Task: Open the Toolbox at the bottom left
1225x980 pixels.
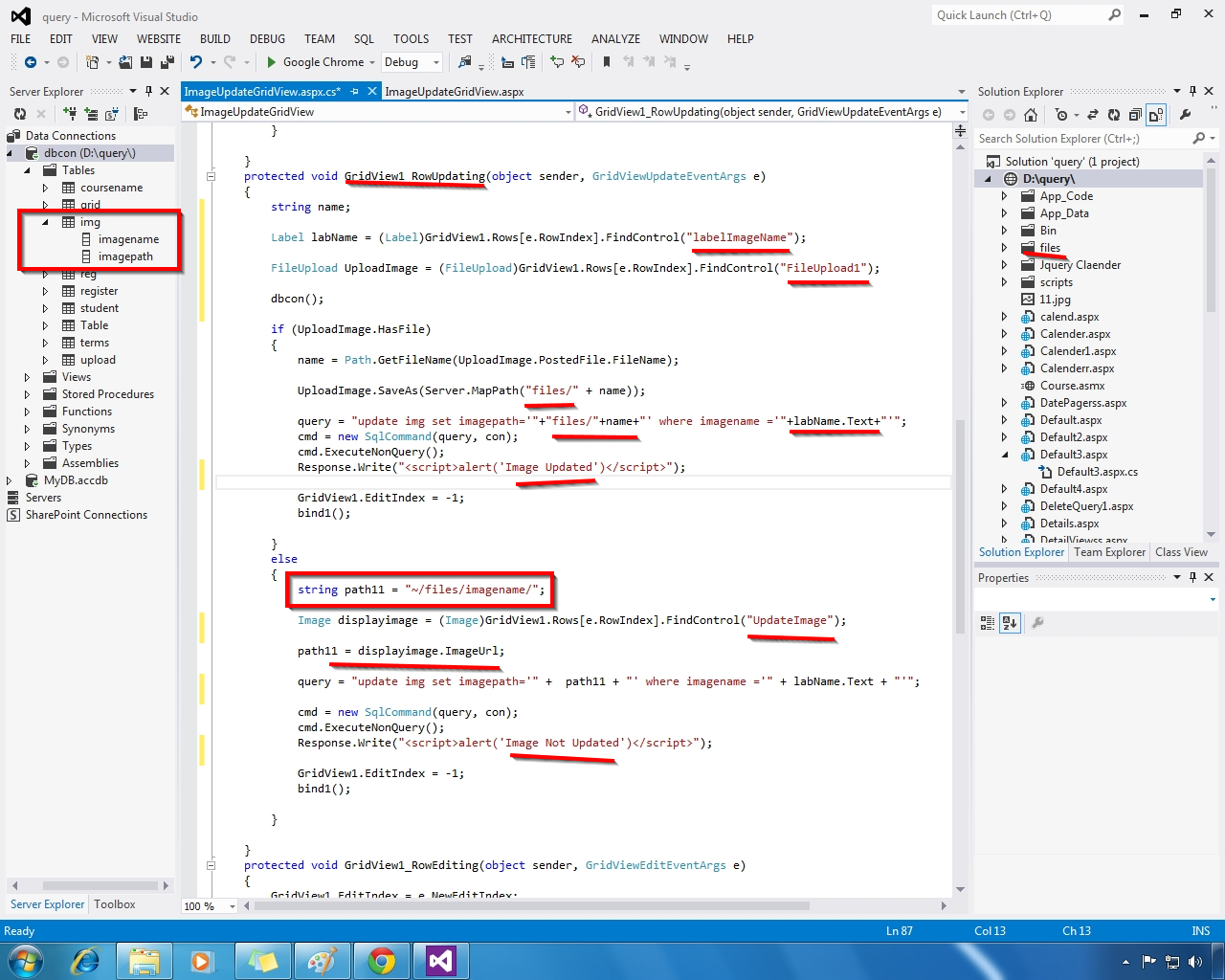Action: pos(112,903)
